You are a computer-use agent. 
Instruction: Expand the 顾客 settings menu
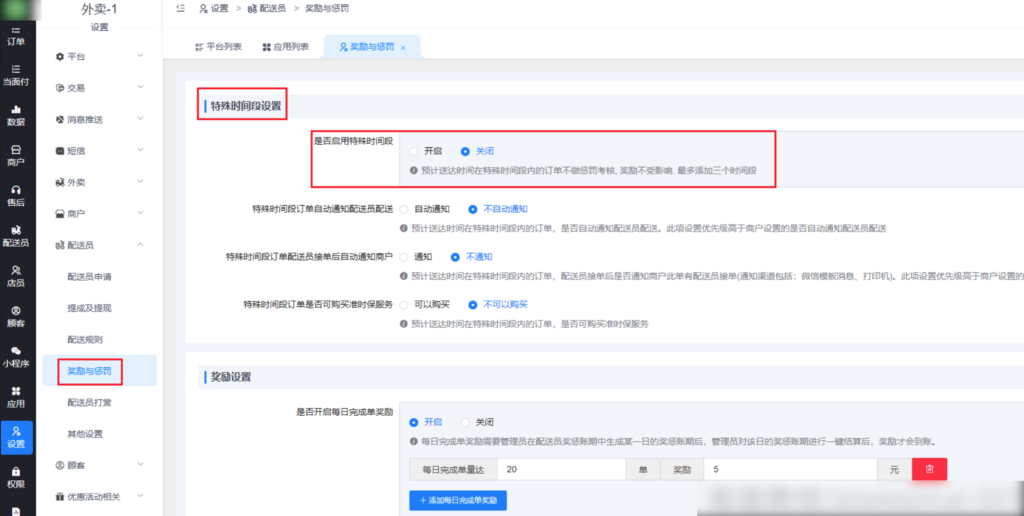click(x=99, y=465)
